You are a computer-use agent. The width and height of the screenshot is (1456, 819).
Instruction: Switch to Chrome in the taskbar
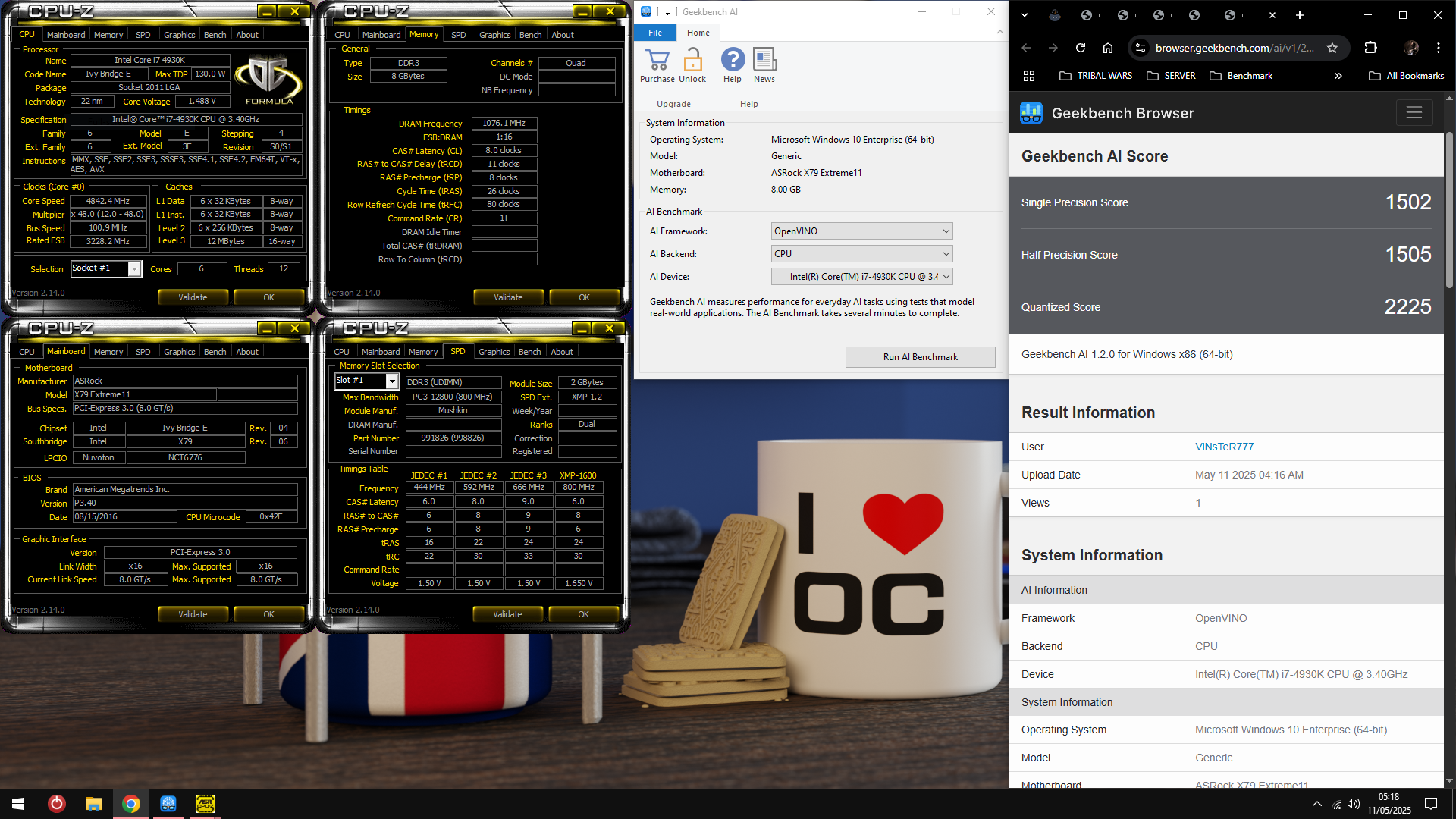(131, 804)
